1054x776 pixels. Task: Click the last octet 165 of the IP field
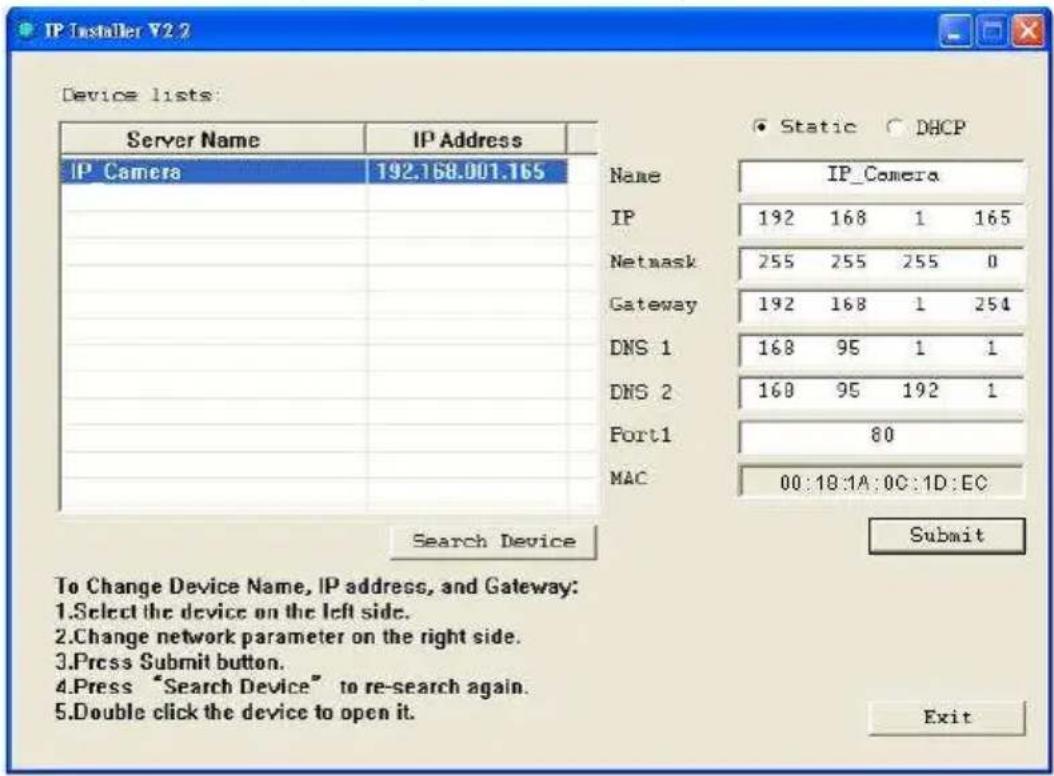click(x=992, y=218)
